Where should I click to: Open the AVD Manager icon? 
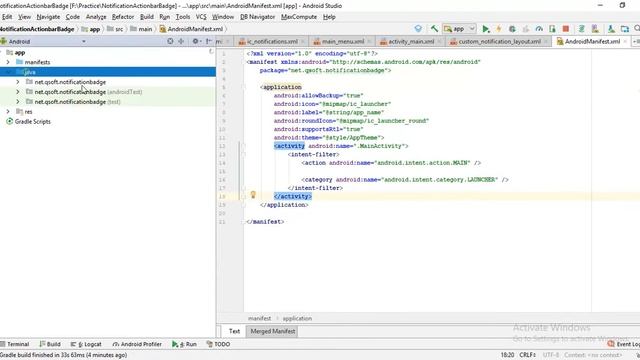(x=595, y=29)
